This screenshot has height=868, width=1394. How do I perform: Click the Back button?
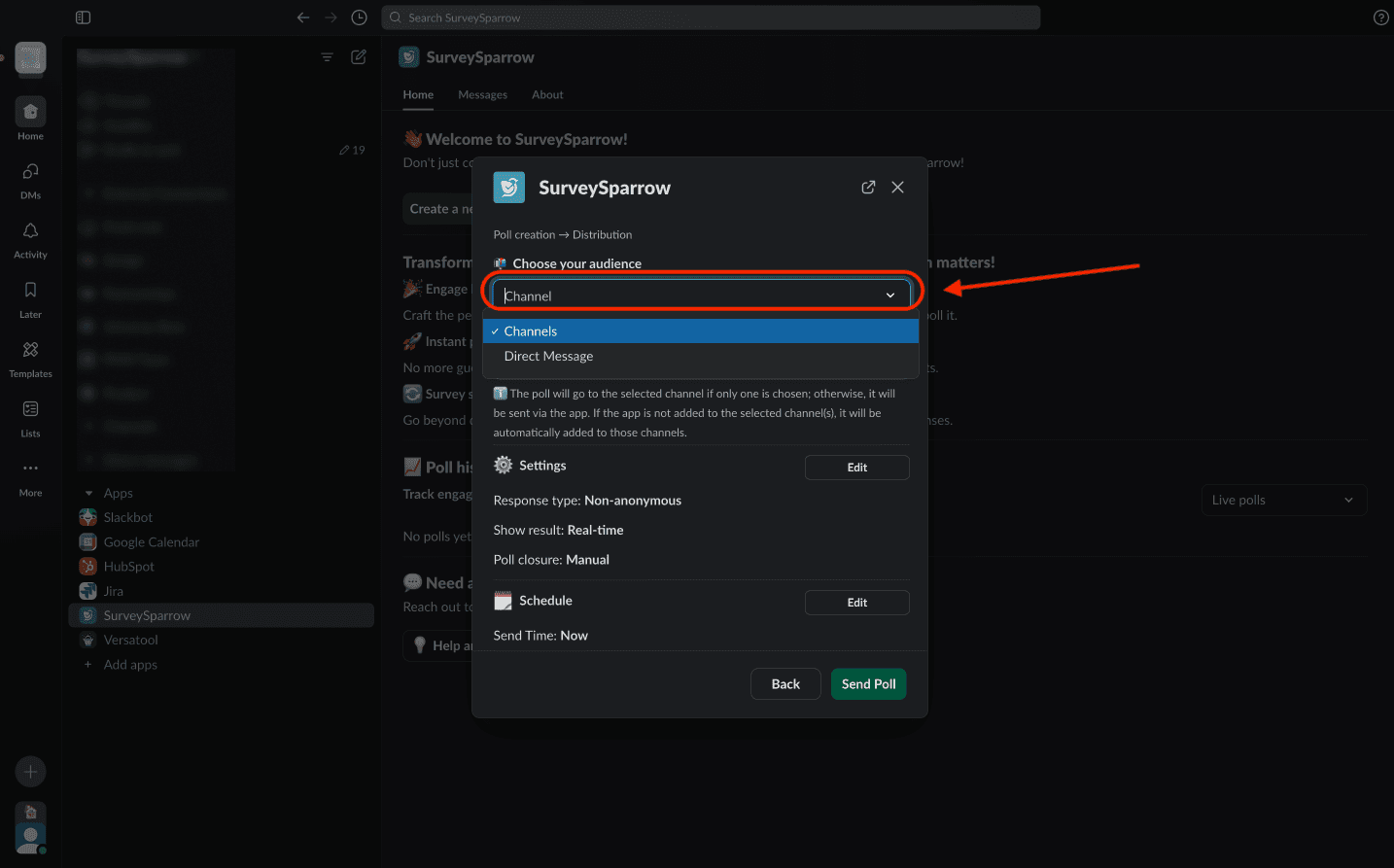tap(785, 684)
